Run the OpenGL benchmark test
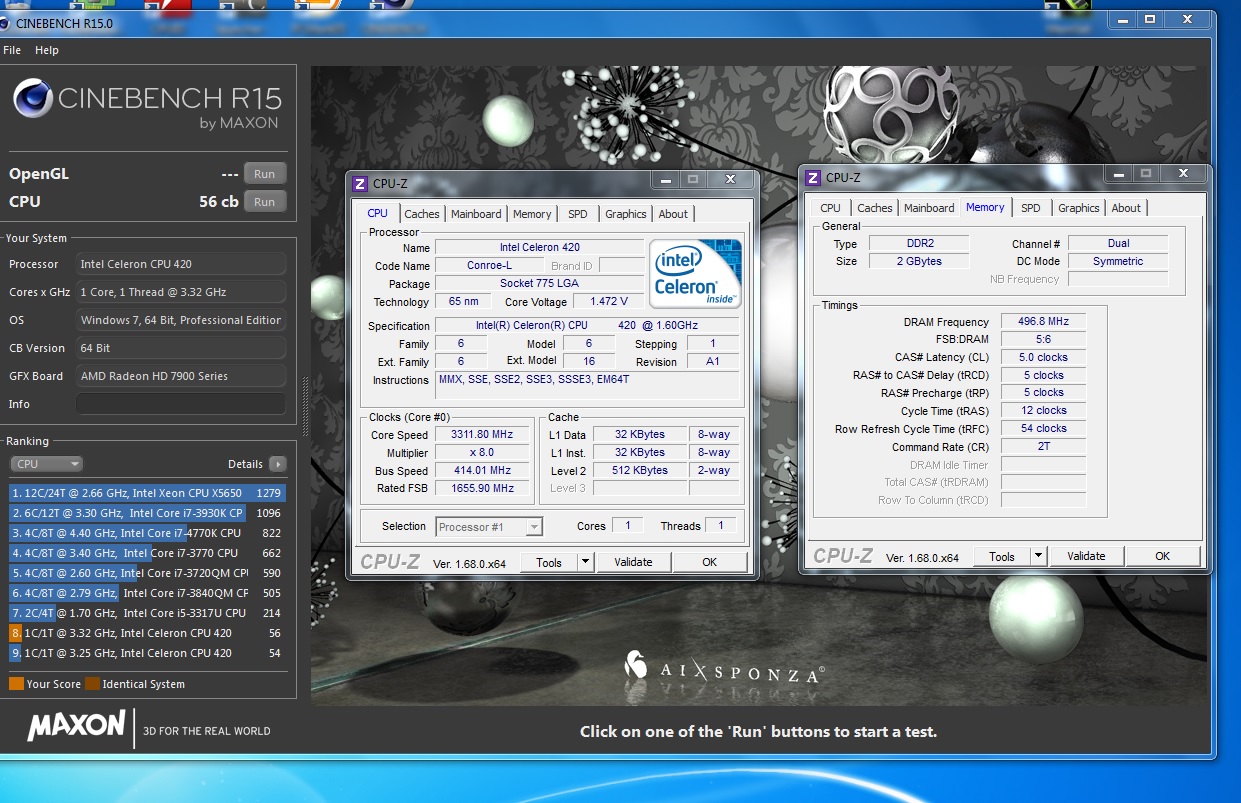Screen dimensions: 1241x803 click(x=264, y=174)
